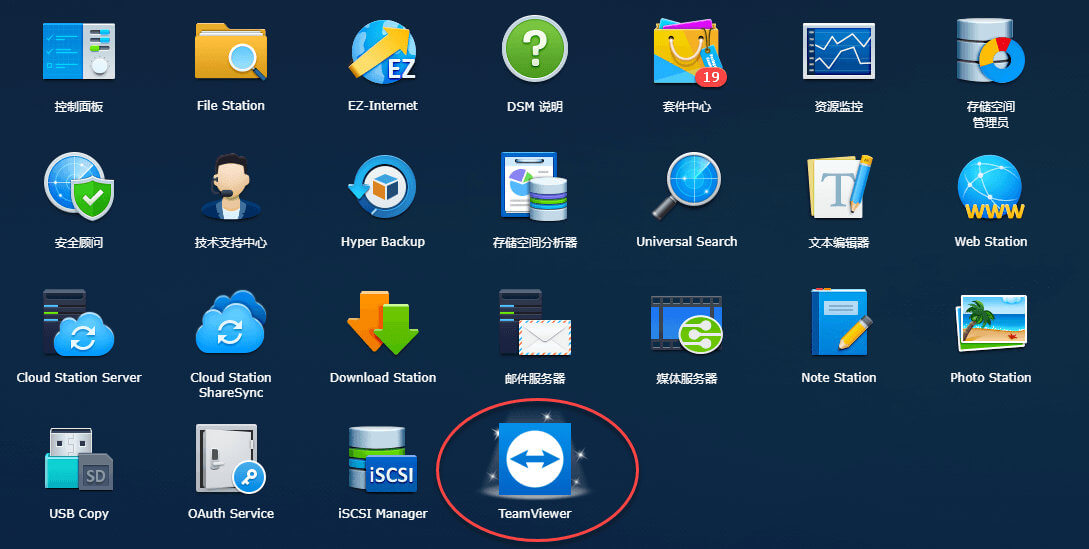Open 邮件服务器 mail server
The image size is (1089, 549).
pos(535,322)
